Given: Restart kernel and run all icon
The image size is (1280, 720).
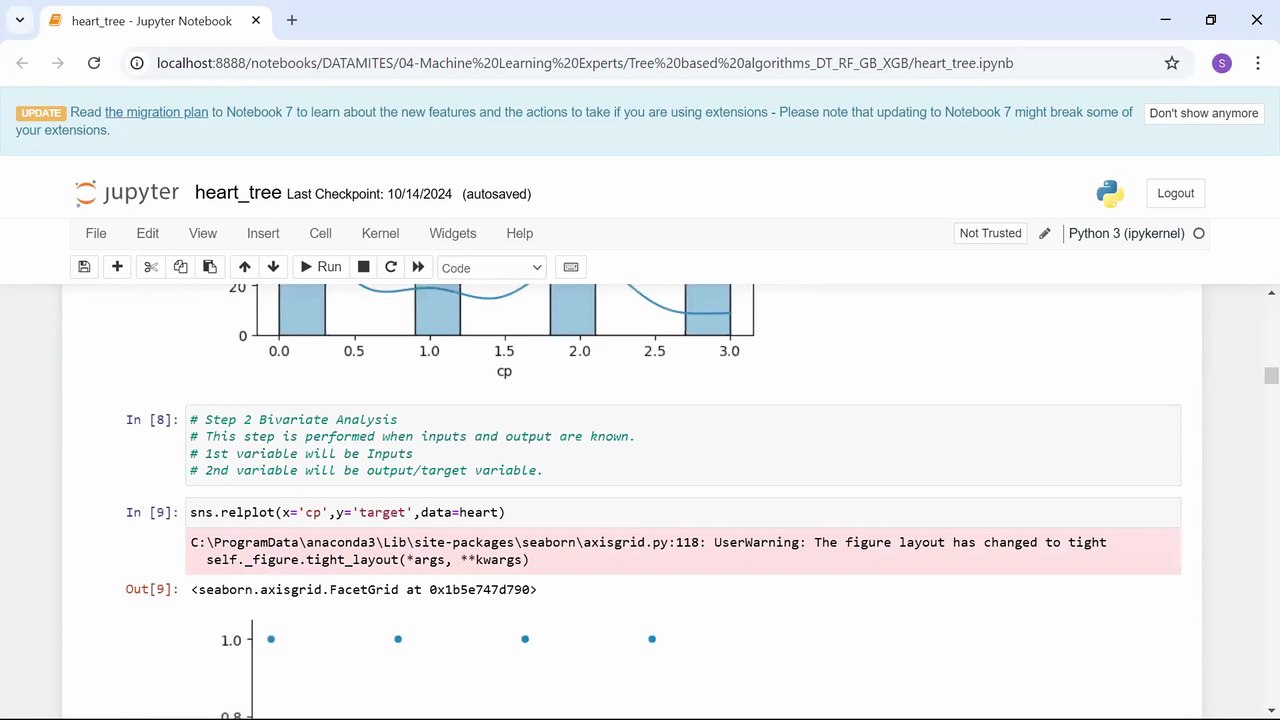Looking at the screenshot, I should click(x=418, y=267).
